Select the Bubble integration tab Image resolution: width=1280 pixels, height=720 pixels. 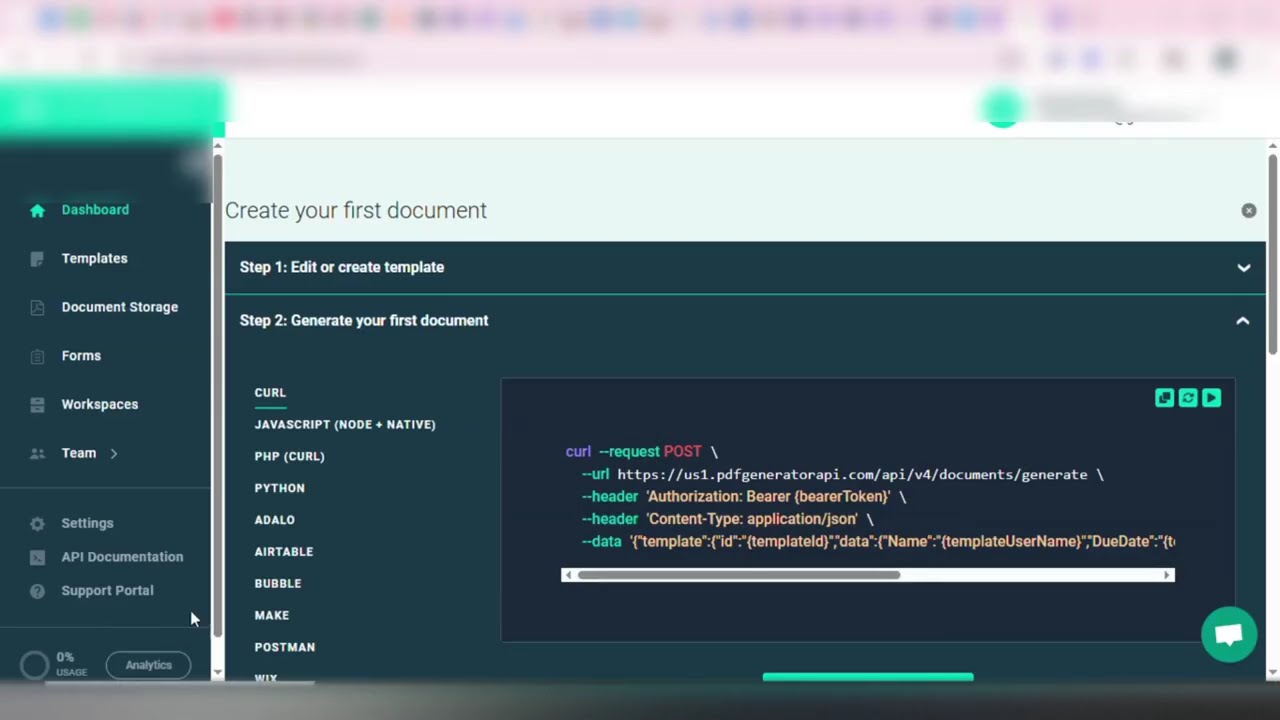click(277, 584)
